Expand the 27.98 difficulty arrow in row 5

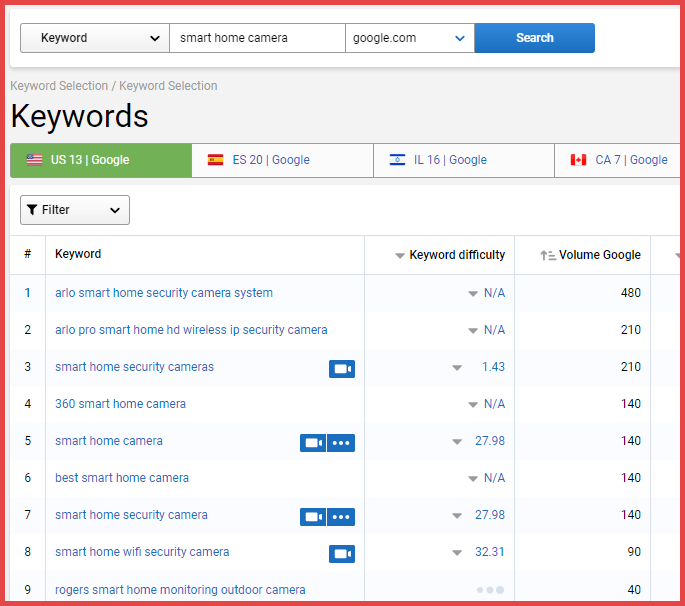457,442
